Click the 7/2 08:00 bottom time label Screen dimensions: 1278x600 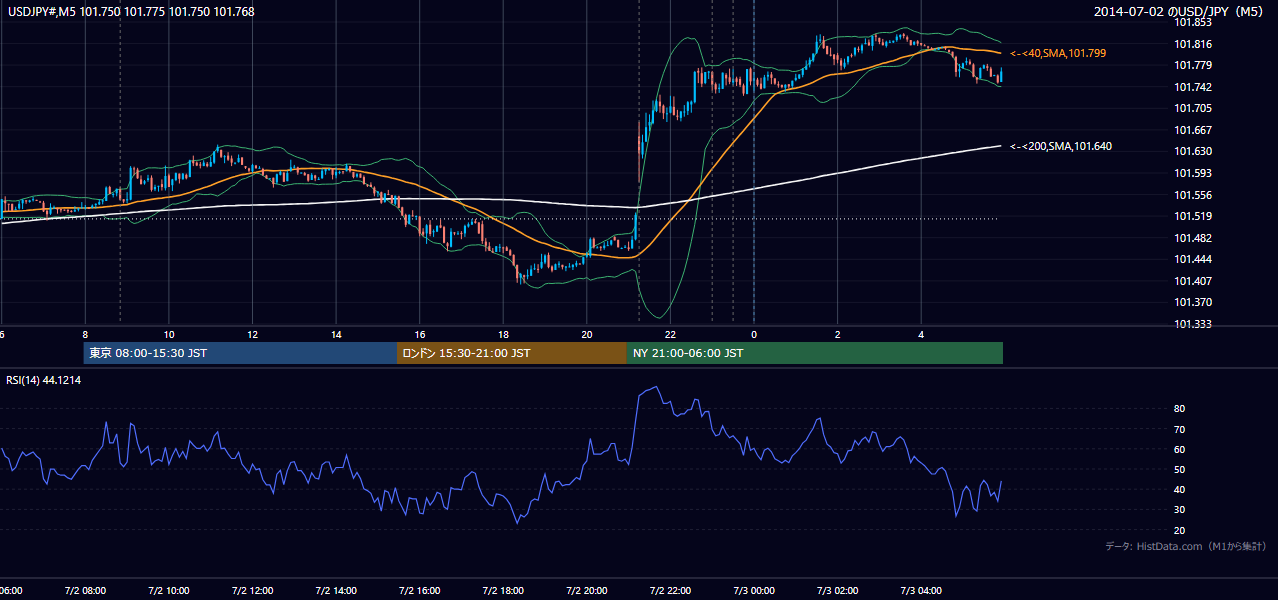(85, 590)
